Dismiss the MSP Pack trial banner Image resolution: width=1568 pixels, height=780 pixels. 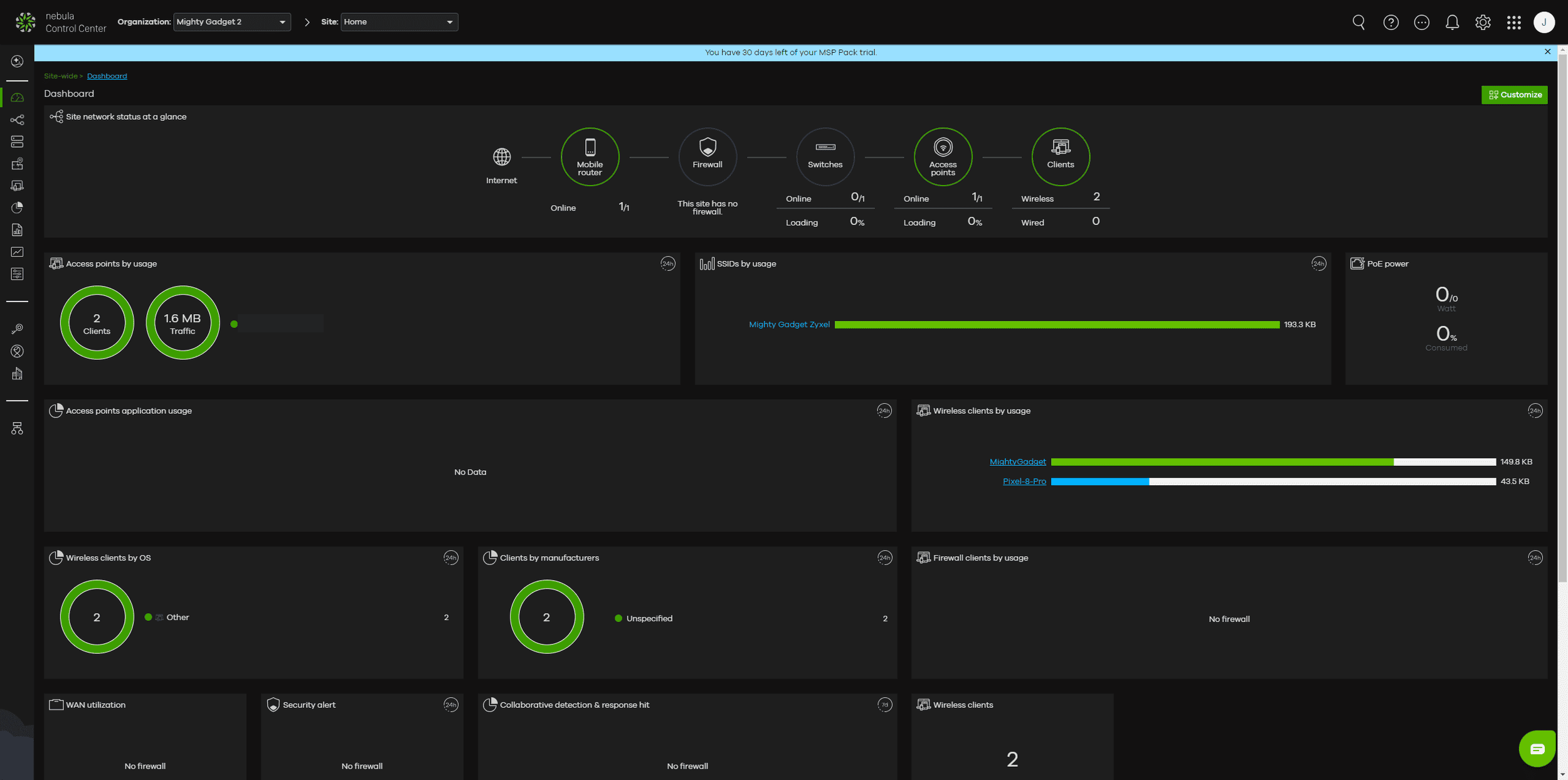click(1547, 52)
